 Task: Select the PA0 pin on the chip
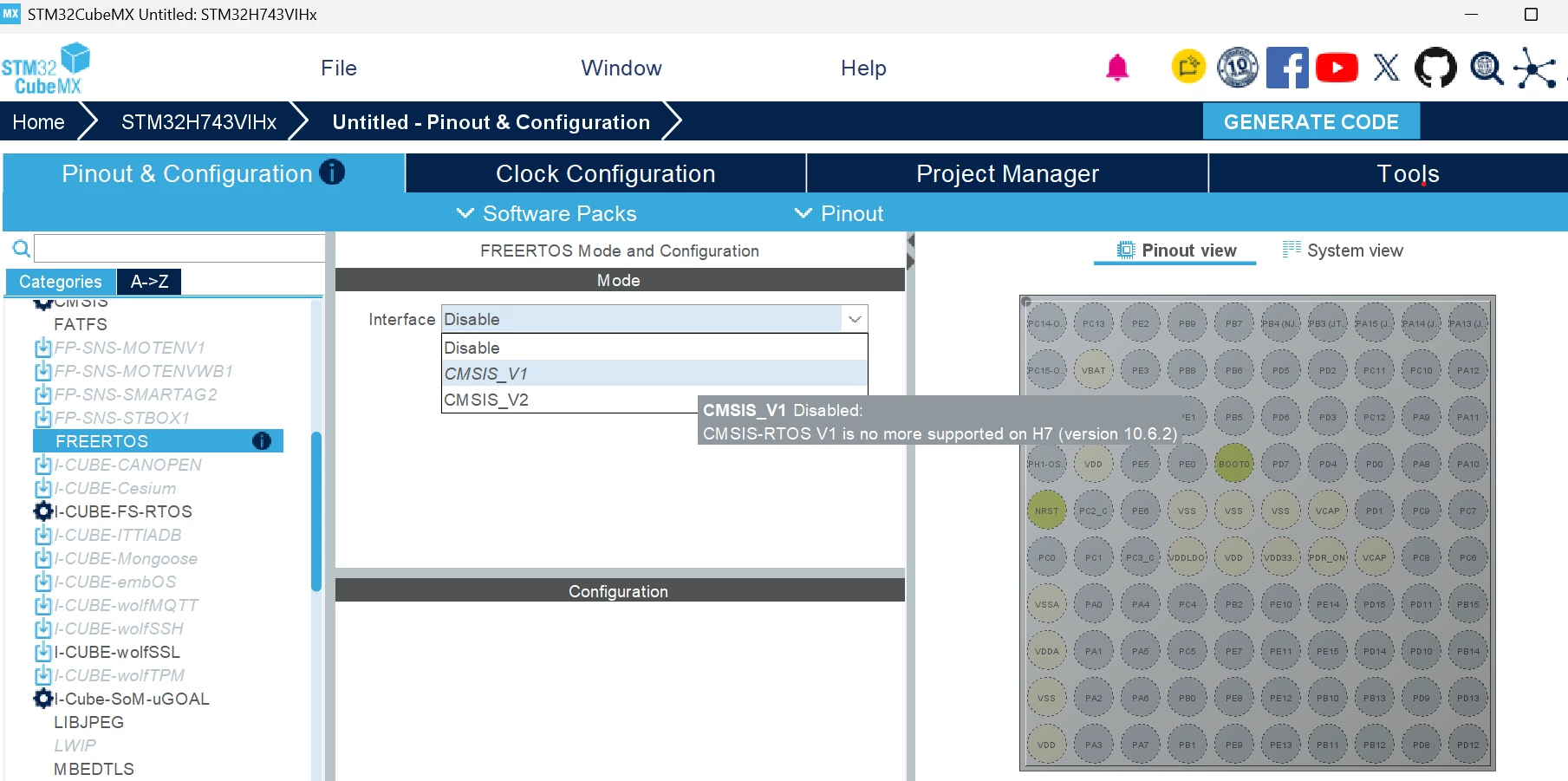tap(1093, 604)
